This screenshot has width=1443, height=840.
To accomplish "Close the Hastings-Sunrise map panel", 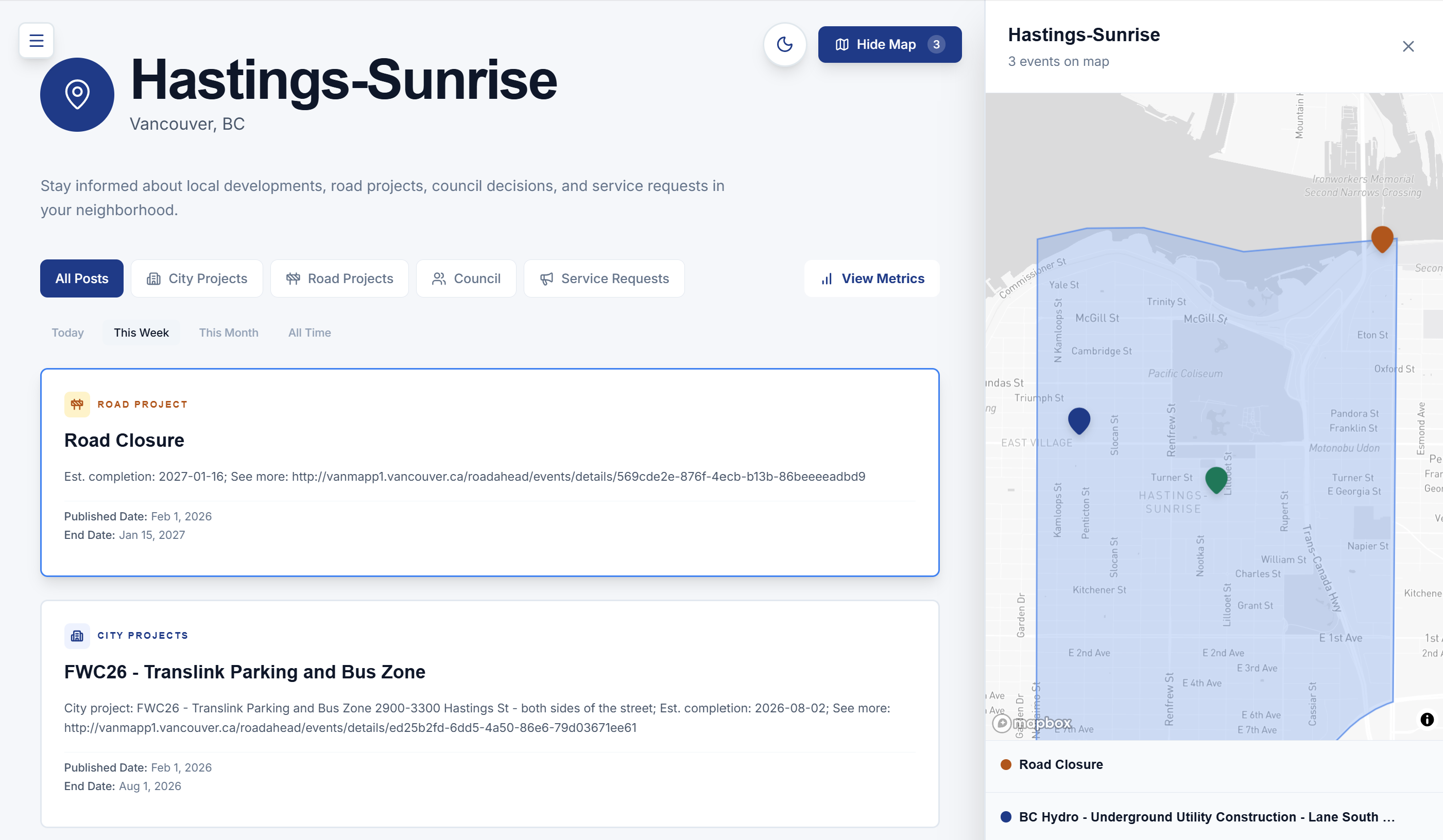I will point(1408,46).
